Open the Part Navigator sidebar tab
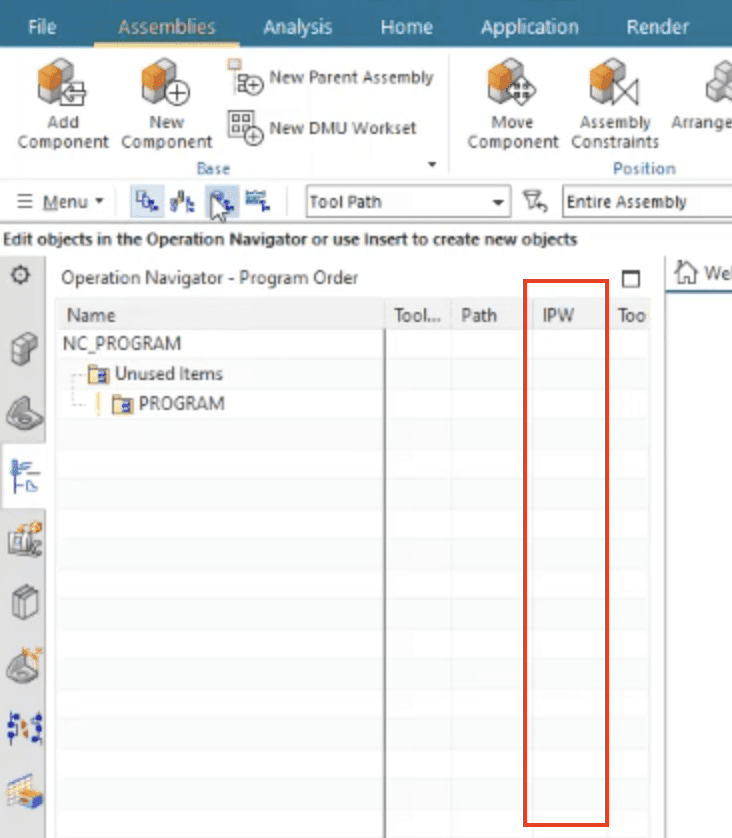The image size is (732, 838). click(25, 413)
